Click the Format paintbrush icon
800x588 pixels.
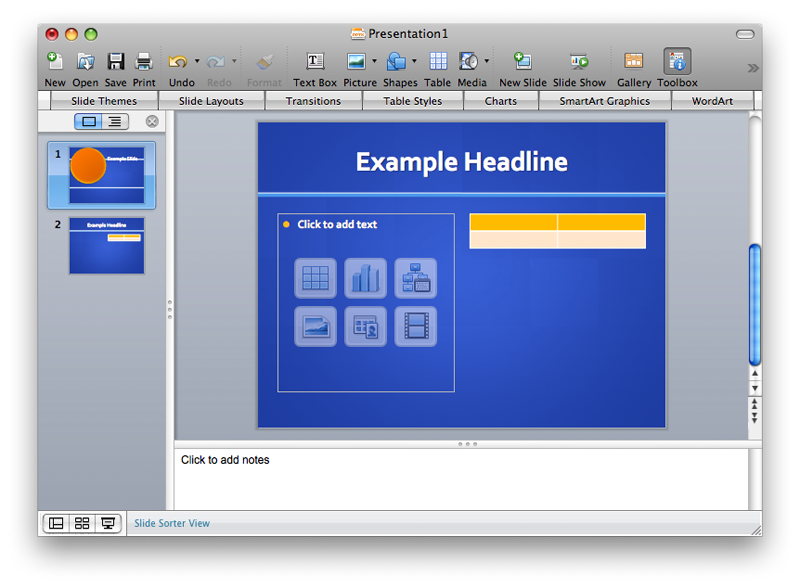pos(264,62)
